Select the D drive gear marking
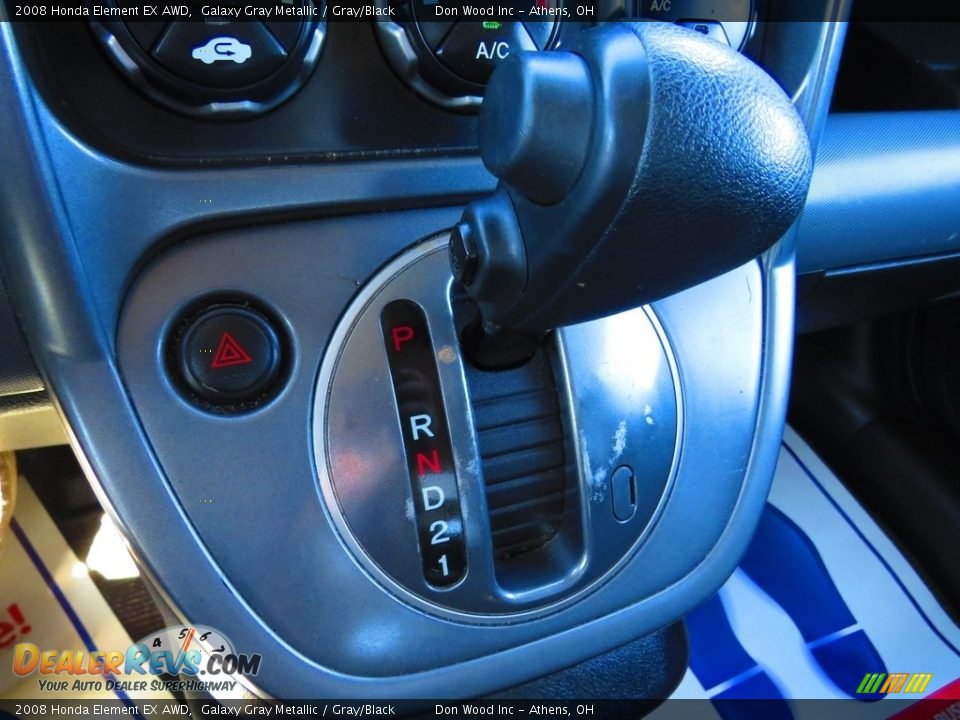 [x=432, y=497]
